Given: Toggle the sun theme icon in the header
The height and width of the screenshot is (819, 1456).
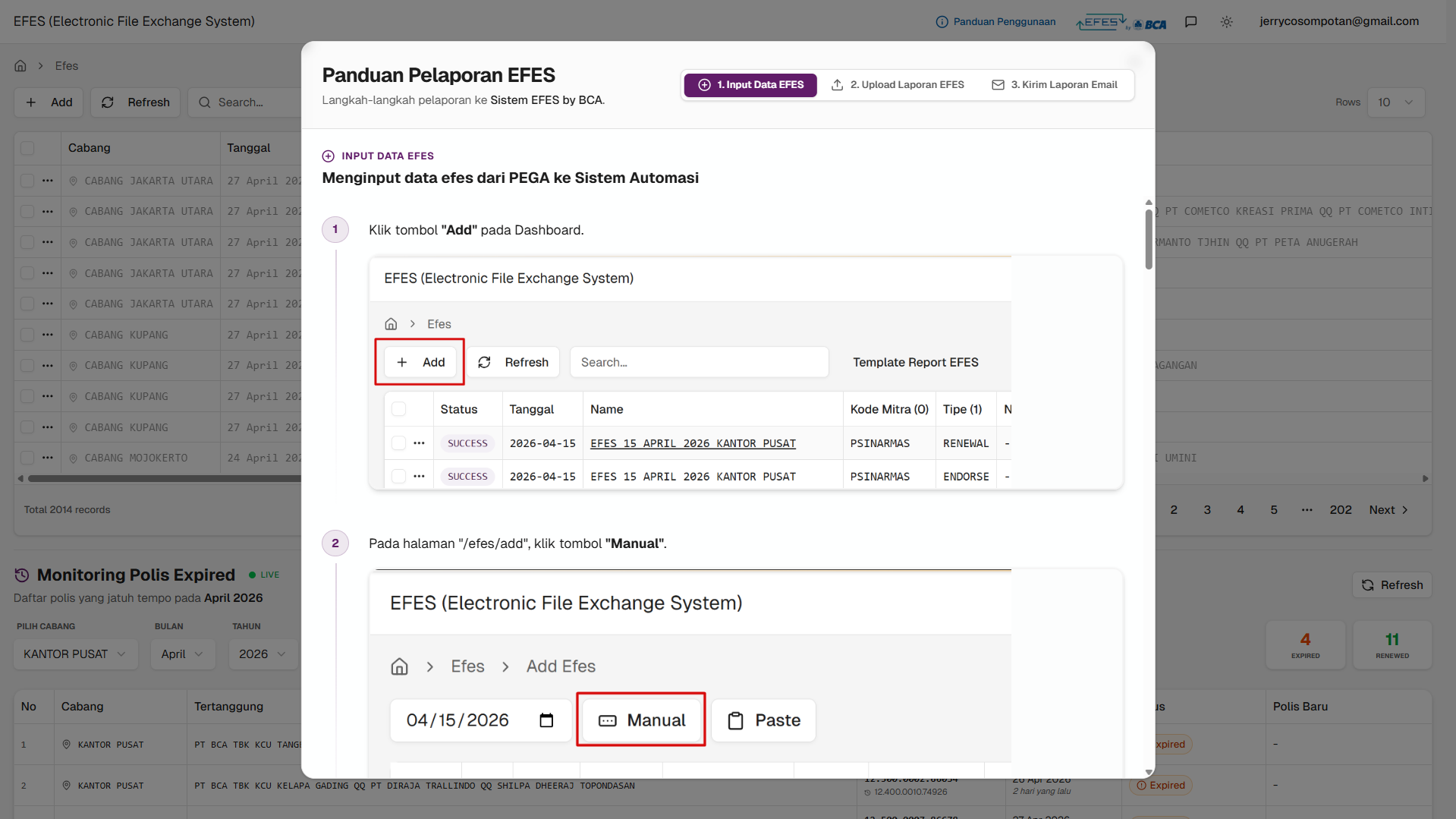Looking at the screenshot, I should click(1227, 22).
